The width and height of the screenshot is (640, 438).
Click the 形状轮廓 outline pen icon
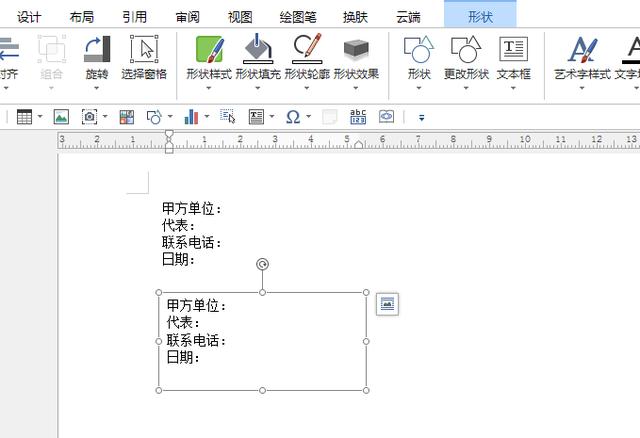coord(307,49)
